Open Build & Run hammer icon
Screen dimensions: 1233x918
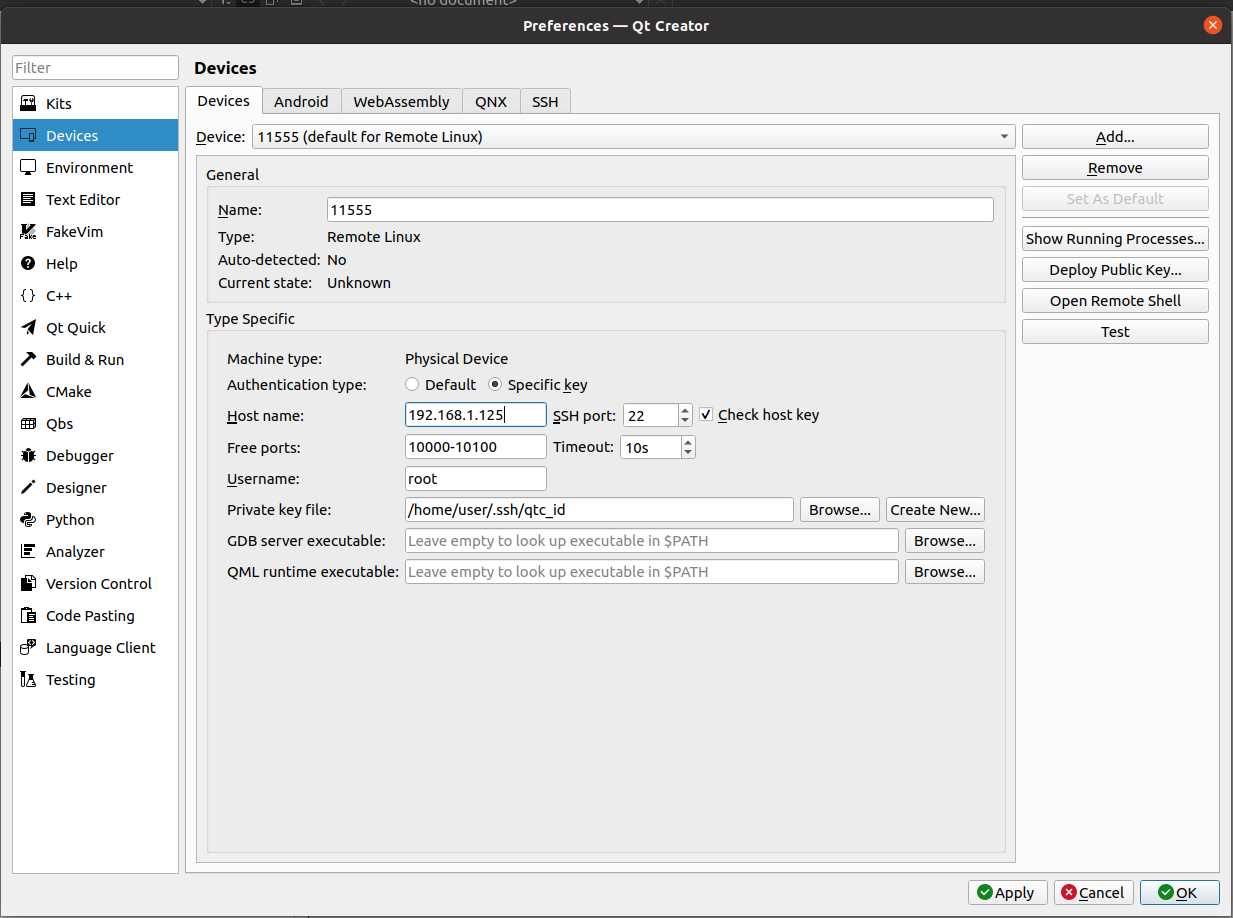click(28, 360)
